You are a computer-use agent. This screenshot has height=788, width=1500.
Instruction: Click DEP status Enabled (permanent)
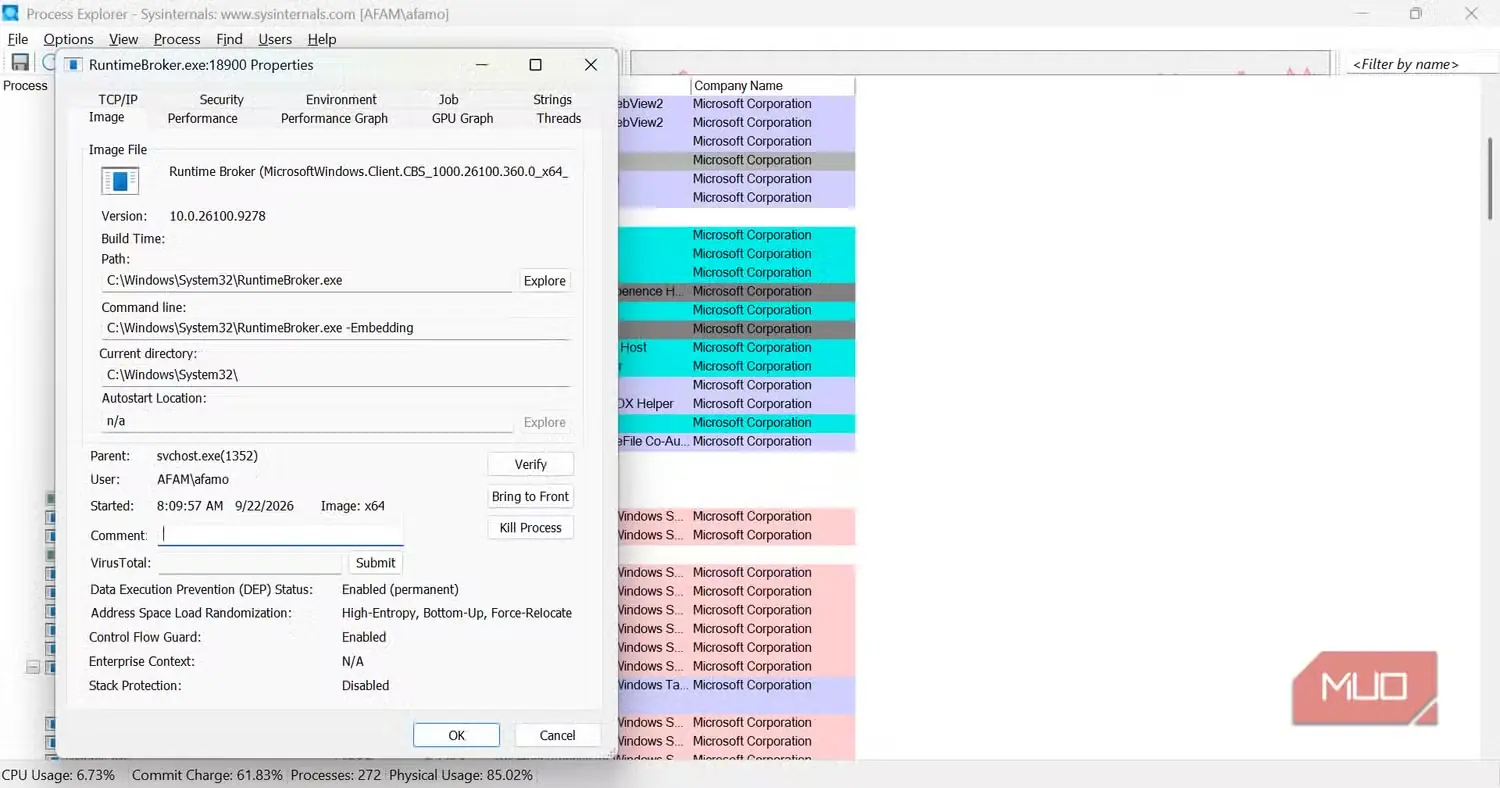point(400,590)
